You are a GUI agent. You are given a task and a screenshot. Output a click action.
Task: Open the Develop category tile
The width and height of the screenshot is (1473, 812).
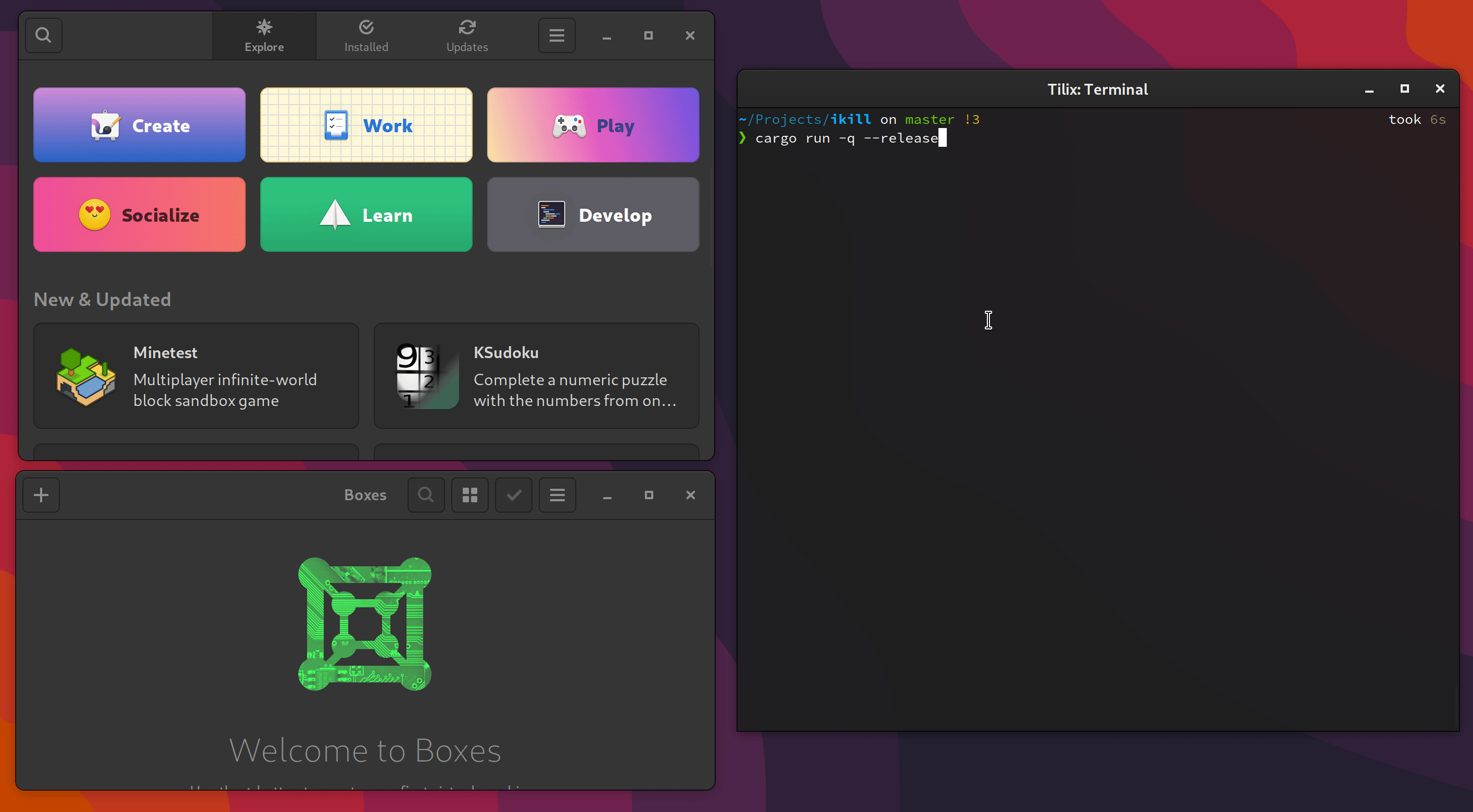point(592,214)
